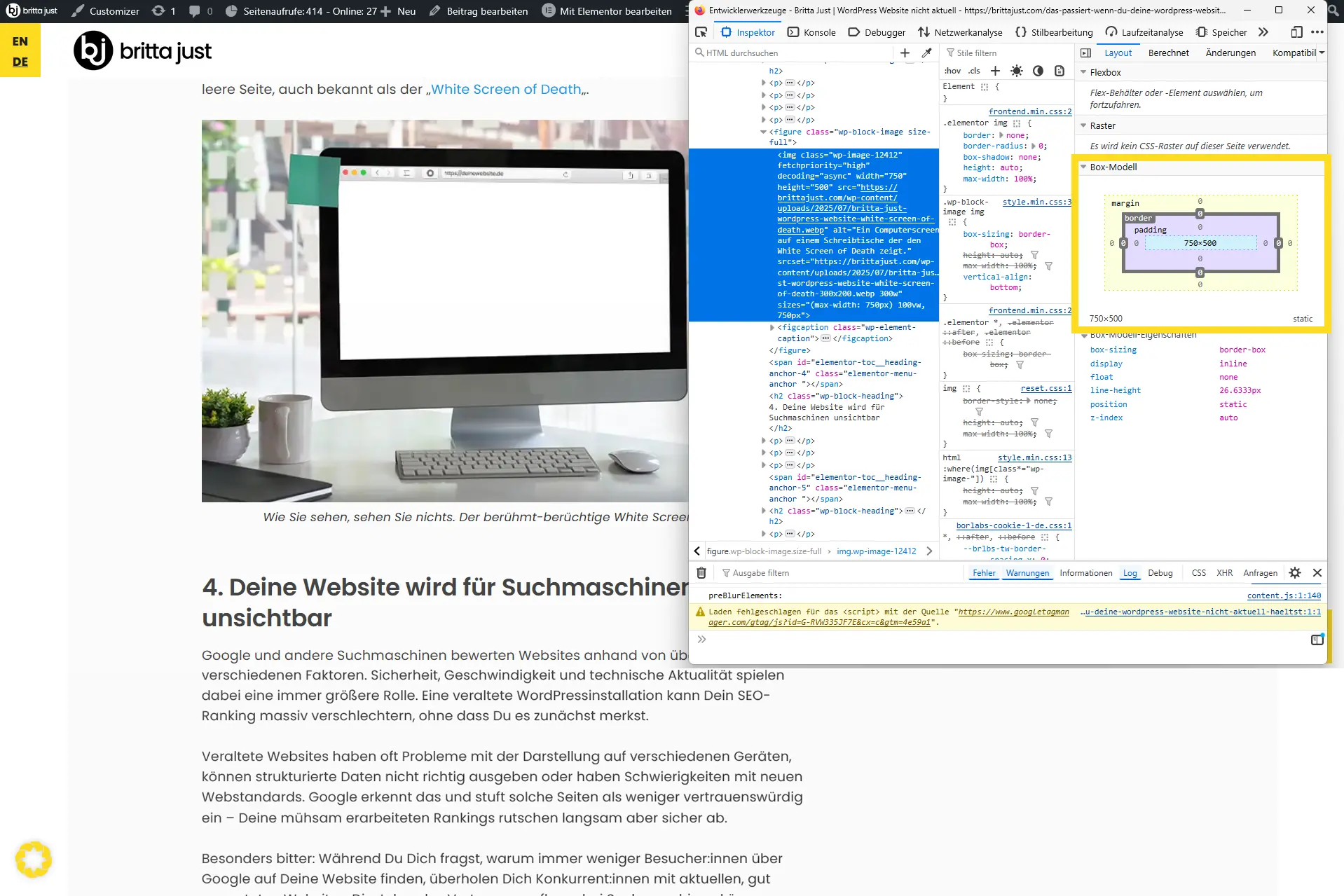
Task: Toggle light color scheme simulation
Action: coord(1017,71)
